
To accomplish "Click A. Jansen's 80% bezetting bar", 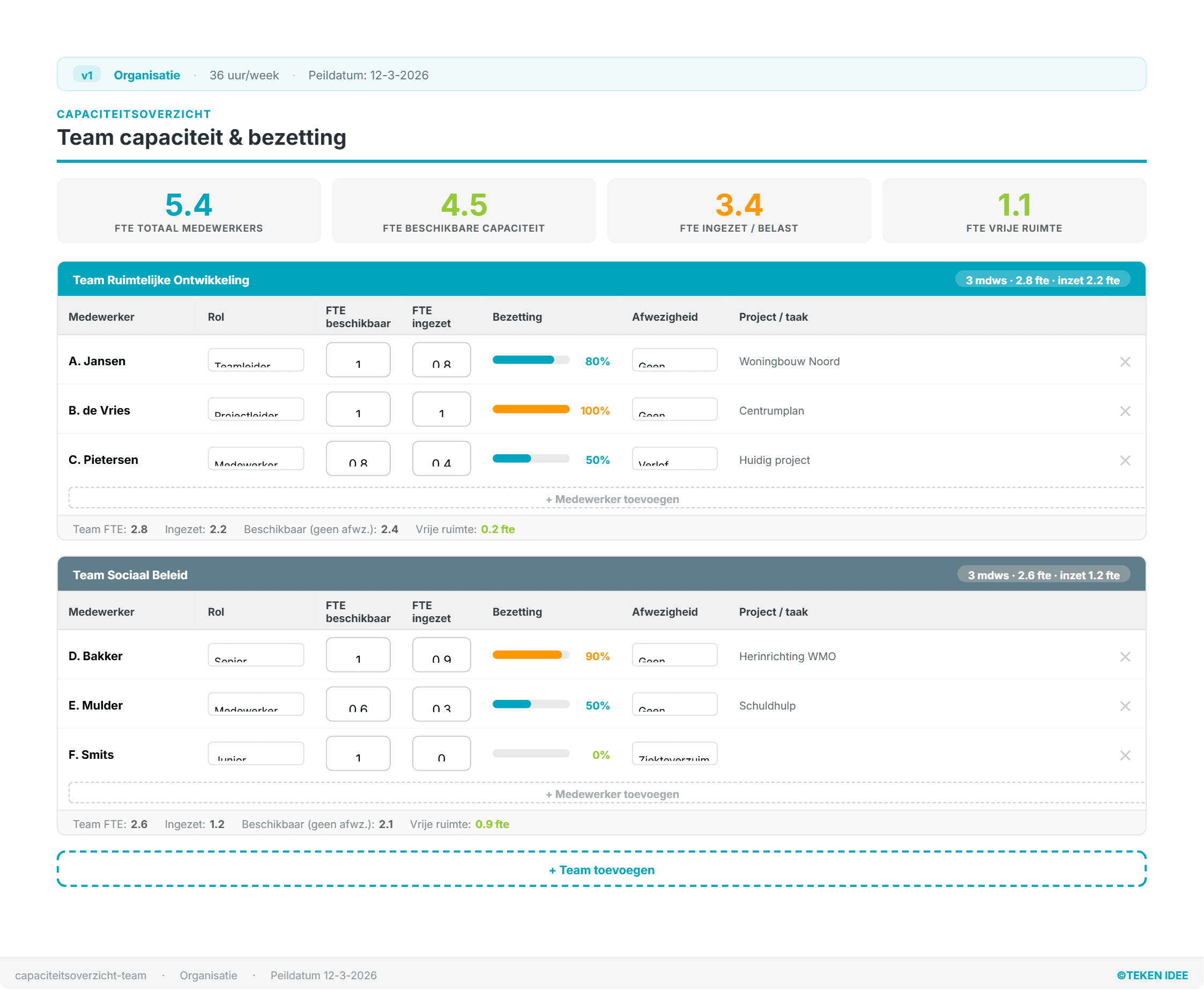I will [530, 360].
